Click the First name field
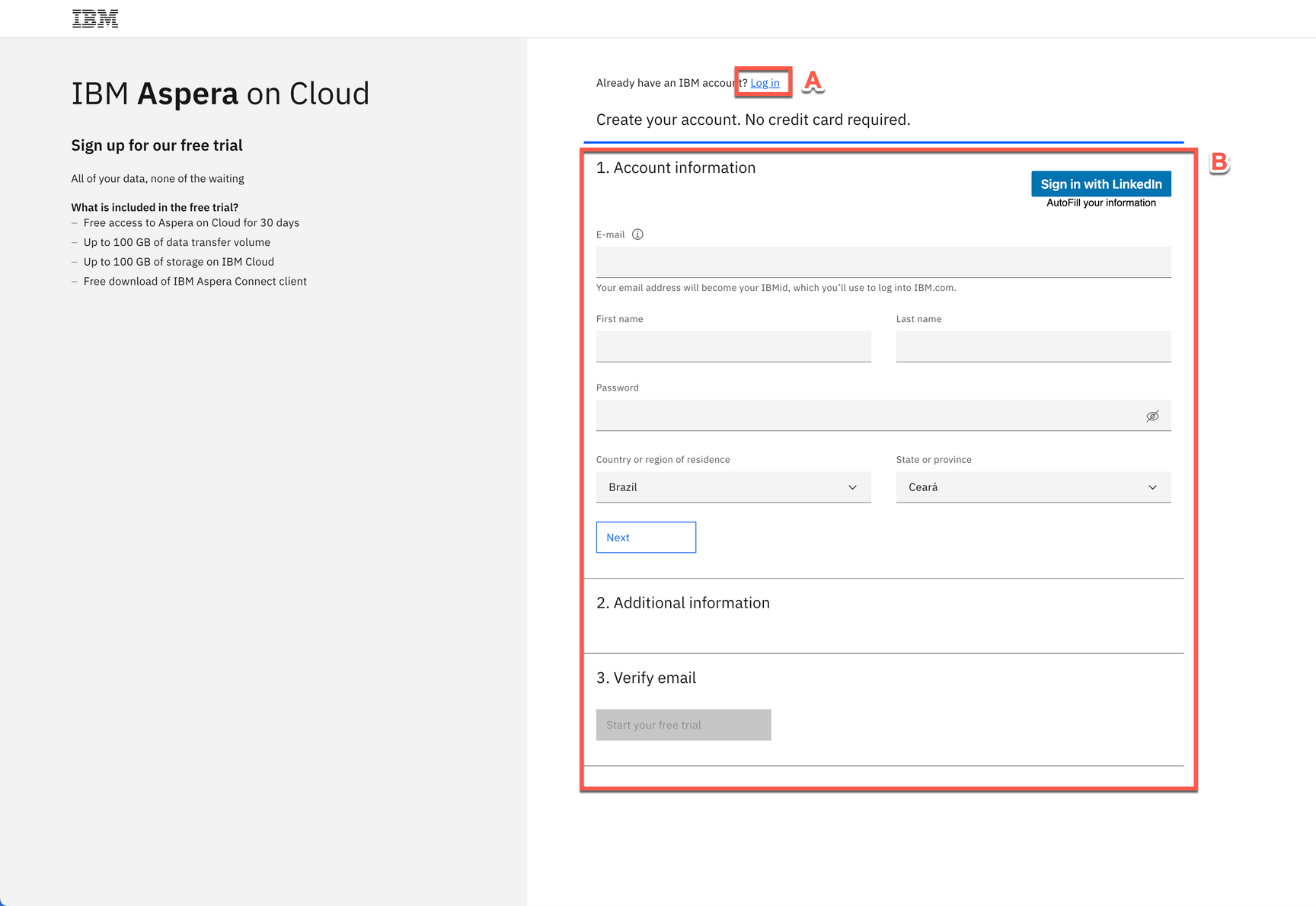1316x906 pixels. (x=733, y=346)
